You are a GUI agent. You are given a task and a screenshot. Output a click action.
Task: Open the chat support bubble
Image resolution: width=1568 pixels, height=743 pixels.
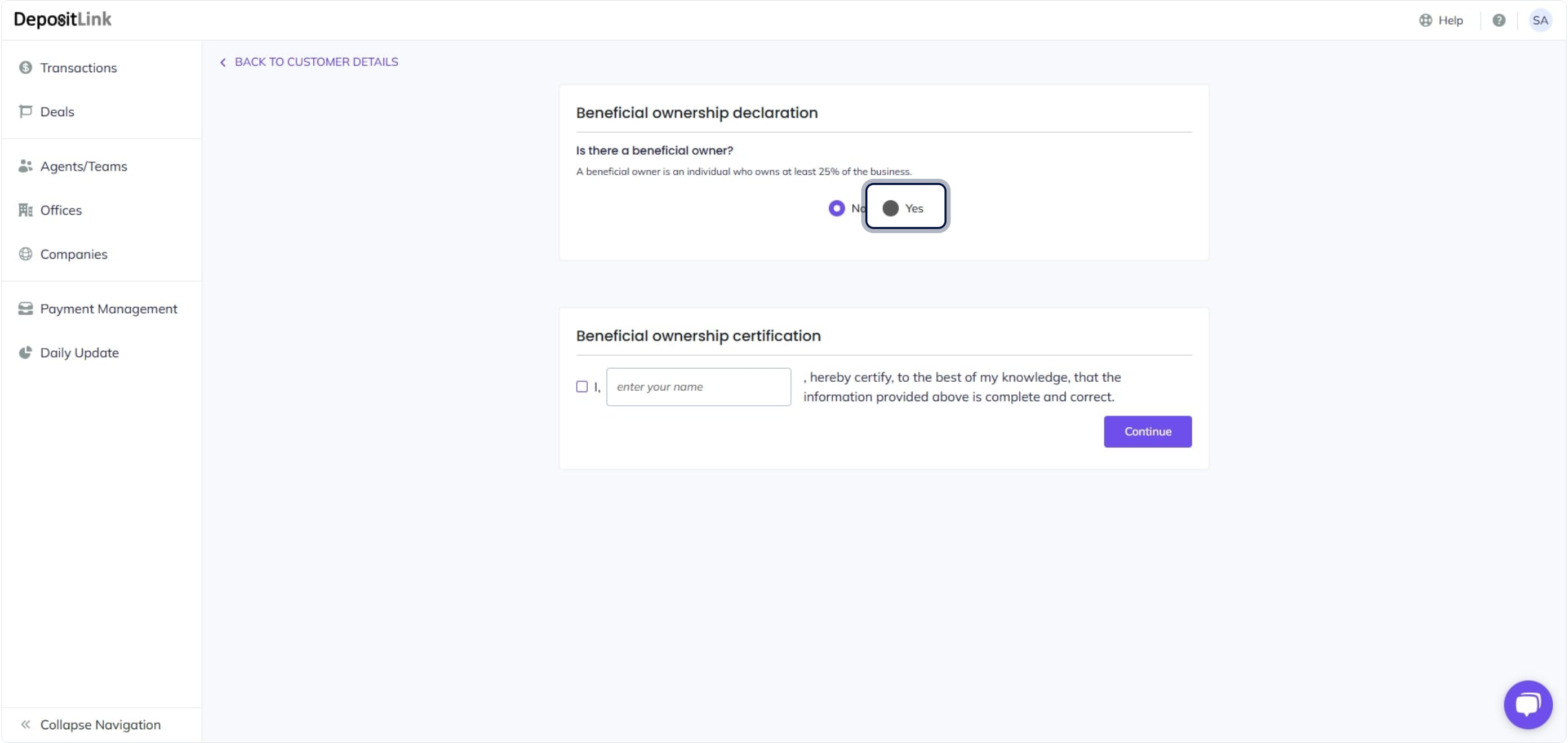point(1527,704)
